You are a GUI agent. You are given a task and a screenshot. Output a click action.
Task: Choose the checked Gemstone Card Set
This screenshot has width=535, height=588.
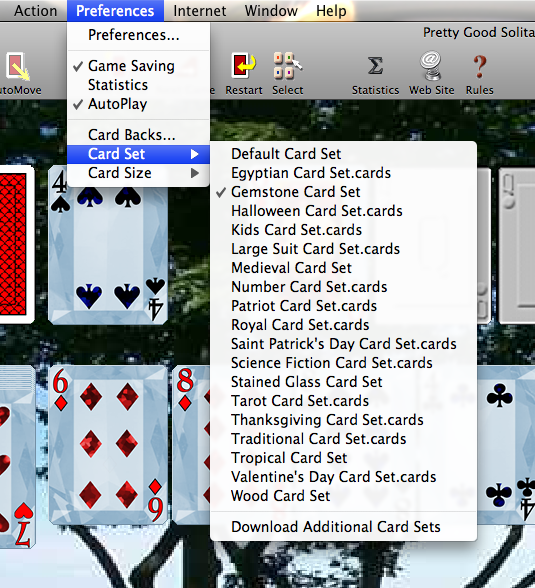point(343,192)
